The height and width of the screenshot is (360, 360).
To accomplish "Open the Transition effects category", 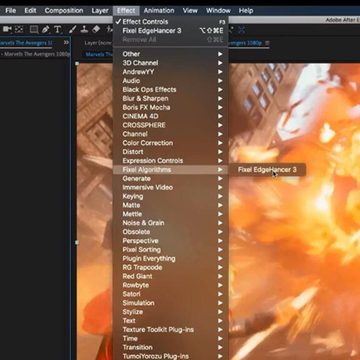I will 170,347.
